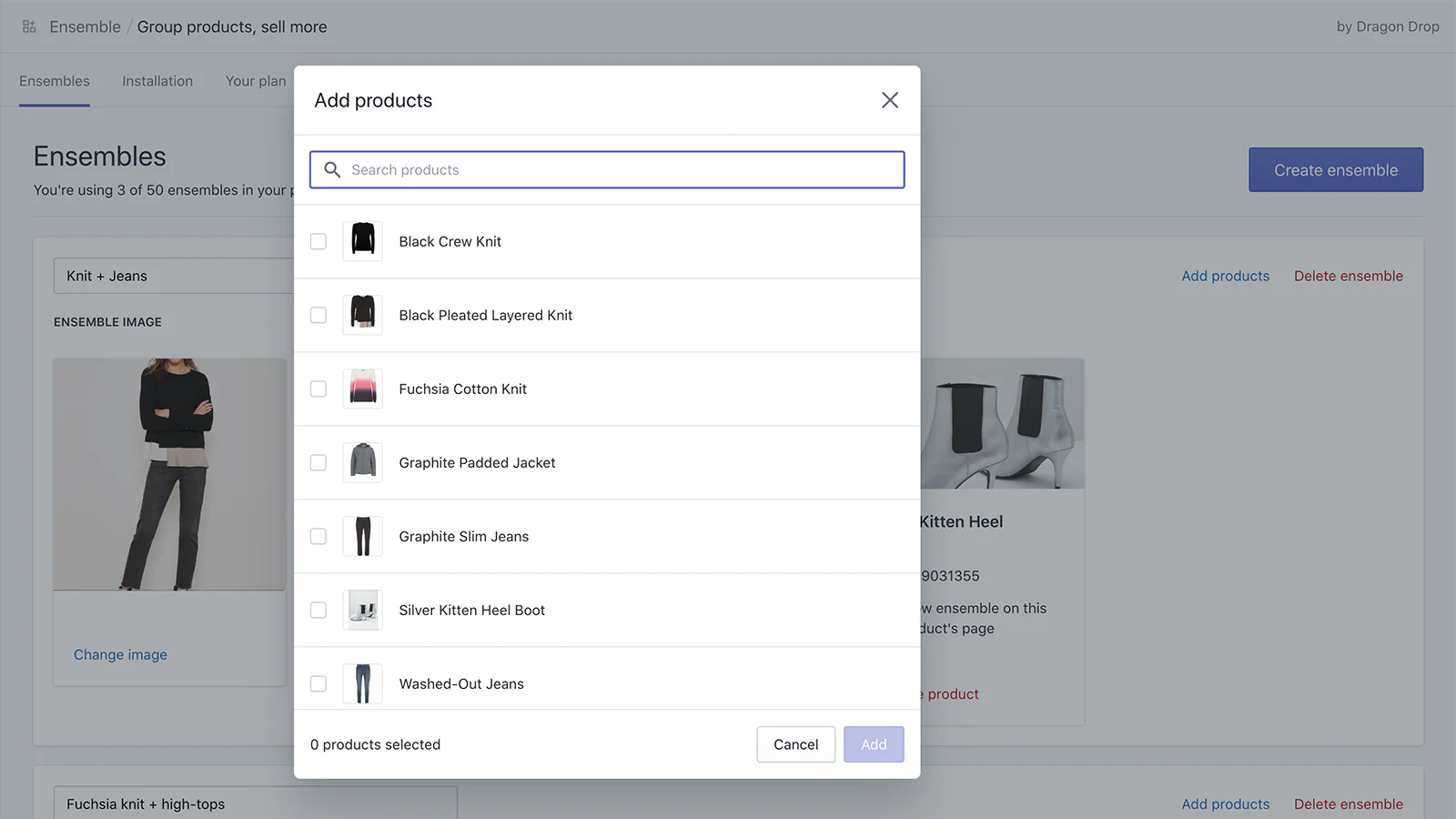Image resolution: width=1456 pixels, height=819 pixels.
Task: Cancel the Add products dialog
Action: point(795,744)
